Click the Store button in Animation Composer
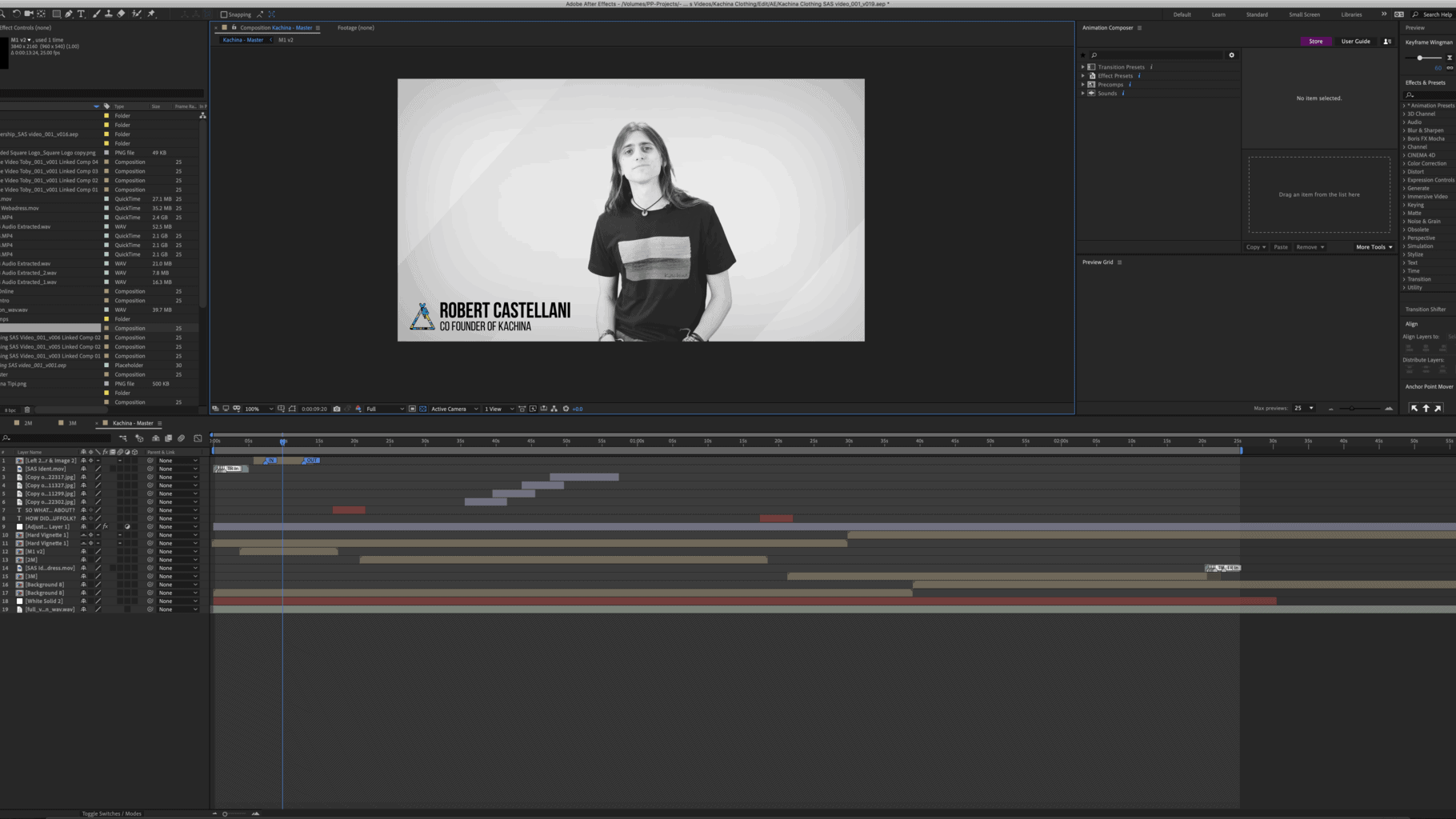Viewport: 1456px width, 819px height. coord(1315,42)
